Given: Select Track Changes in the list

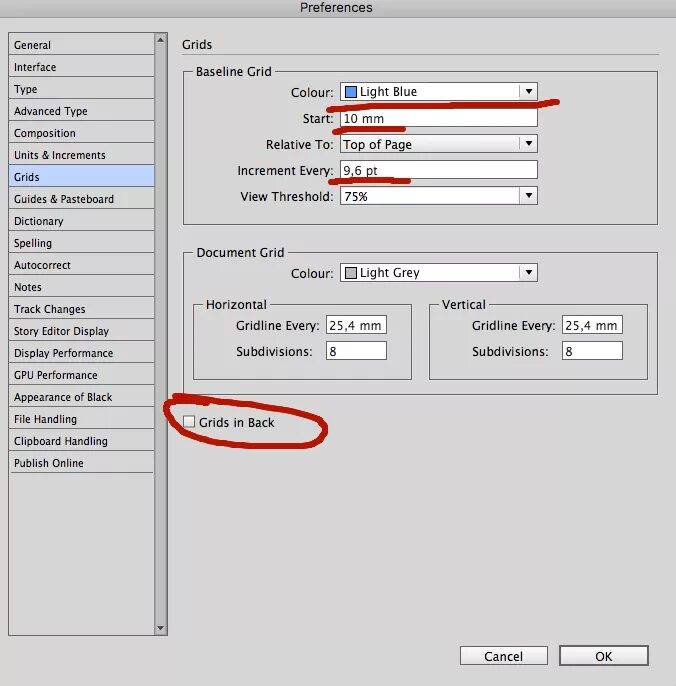Looking at the screenshot, I should (x=81, y=308).
